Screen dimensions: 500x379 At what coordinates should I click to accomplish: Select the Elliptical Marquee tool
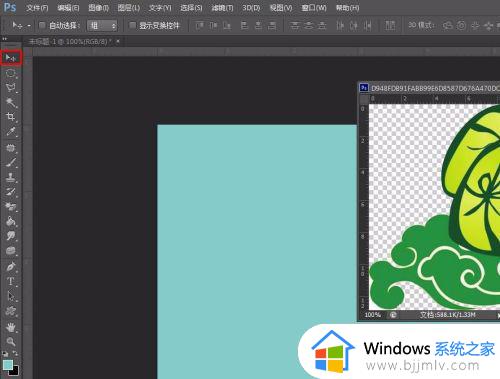point(11,73)
